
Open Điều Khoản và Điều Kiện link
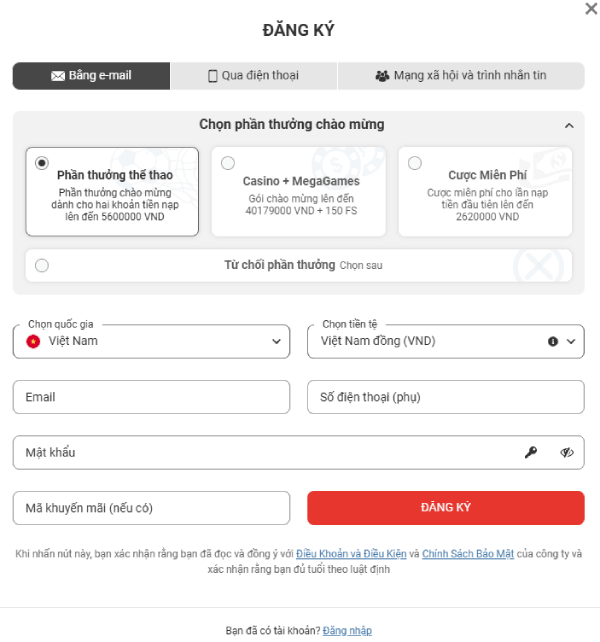point(351,554)
